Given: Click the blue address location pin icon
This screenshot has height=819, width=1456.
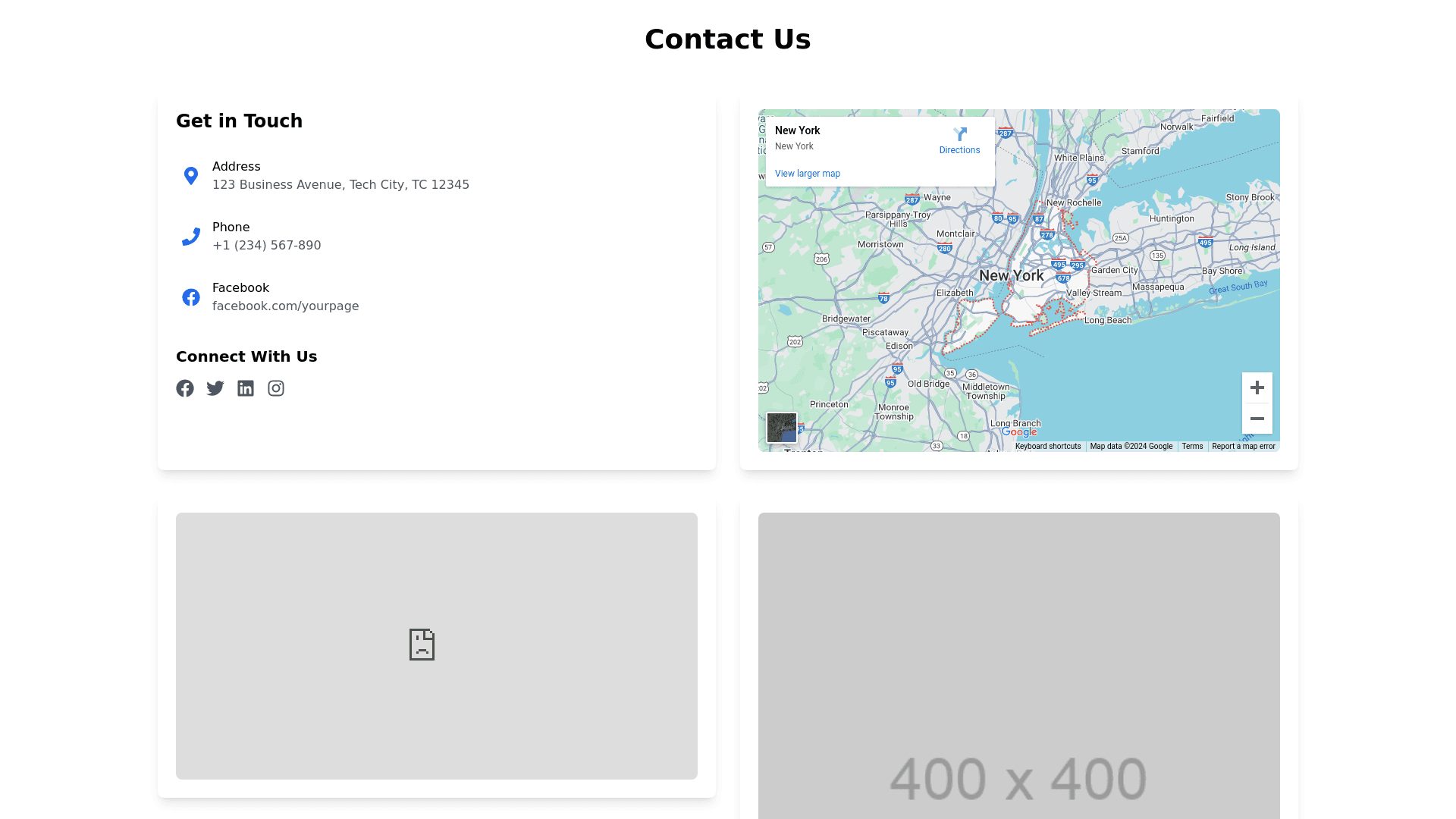Looking at the screenshot, I should pyautogui.click(x=191, y=176).
